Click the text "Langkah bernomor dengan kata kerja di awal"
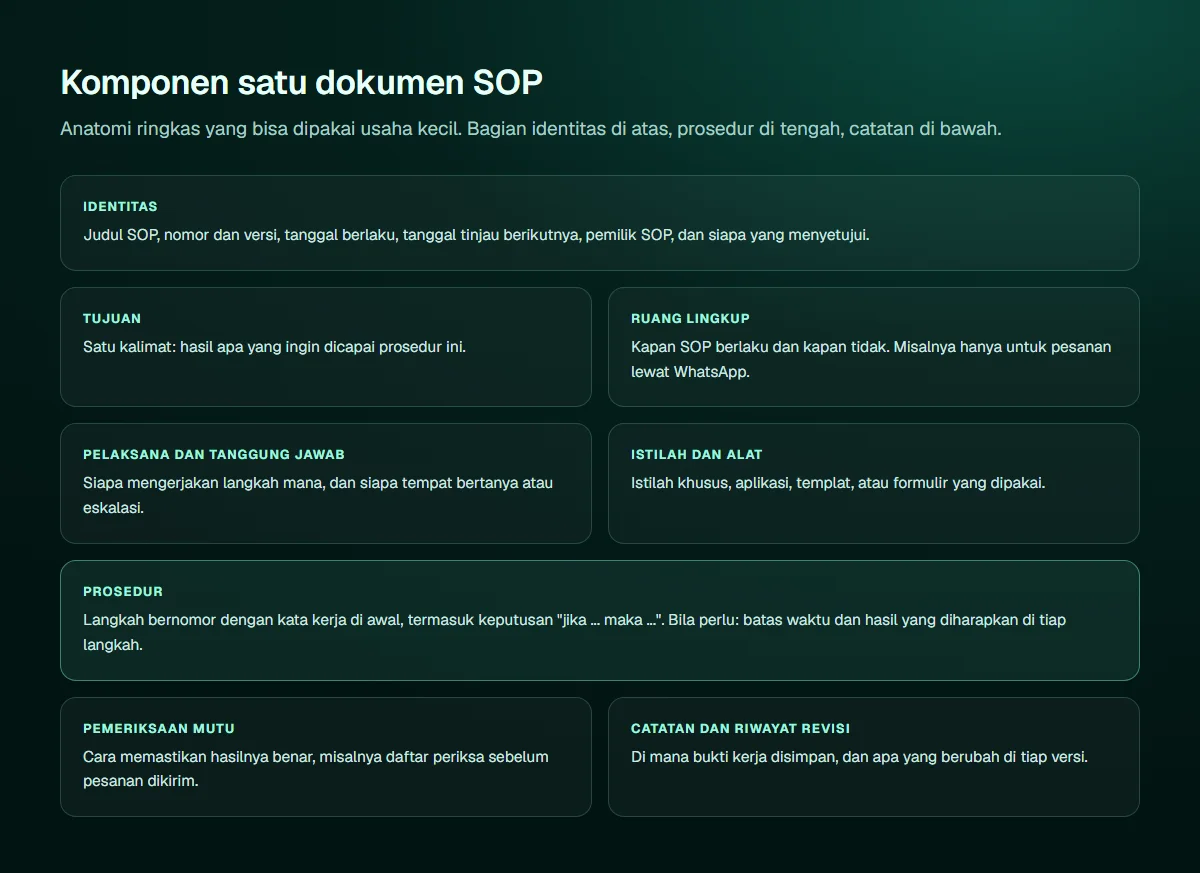The width and height of the screenshot is (1200, 873). pos(240,620)
